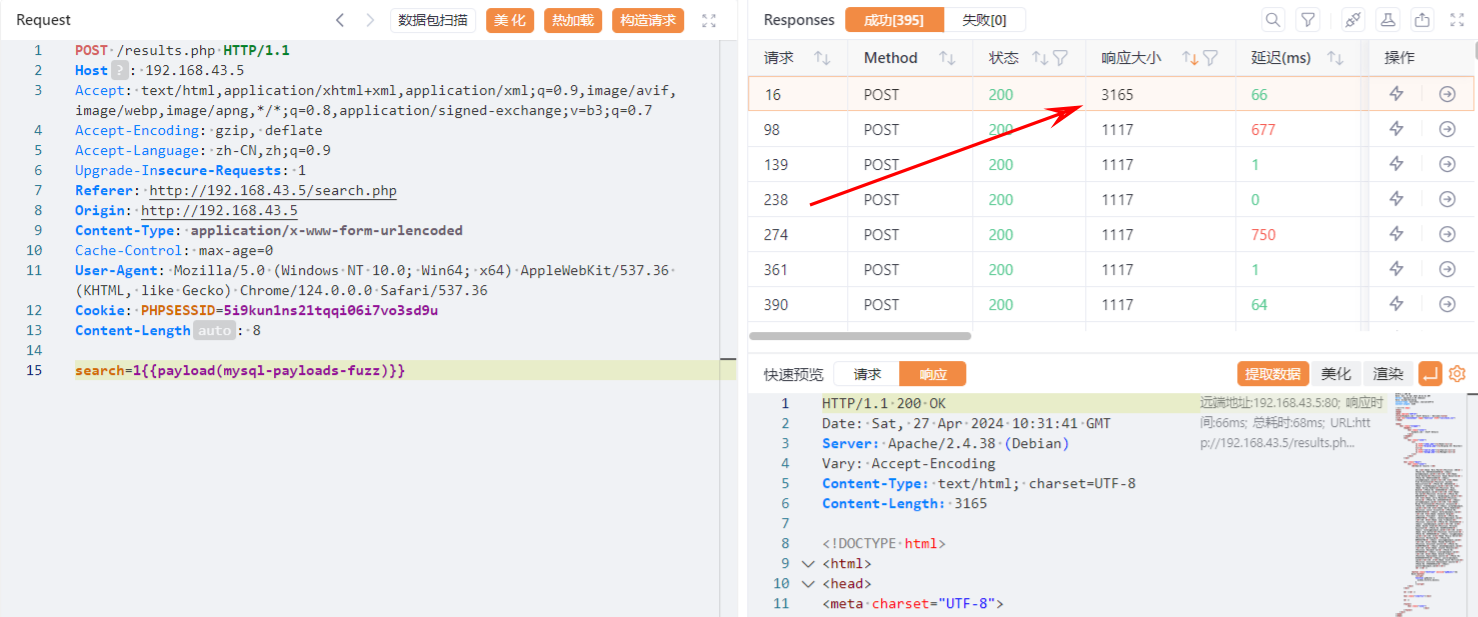Image resolution: width=1478 pixels, height=617 pixels.
Task: Toggle the Content-Length auto badge
Action: pyautogui.click(x=214, y=330)
